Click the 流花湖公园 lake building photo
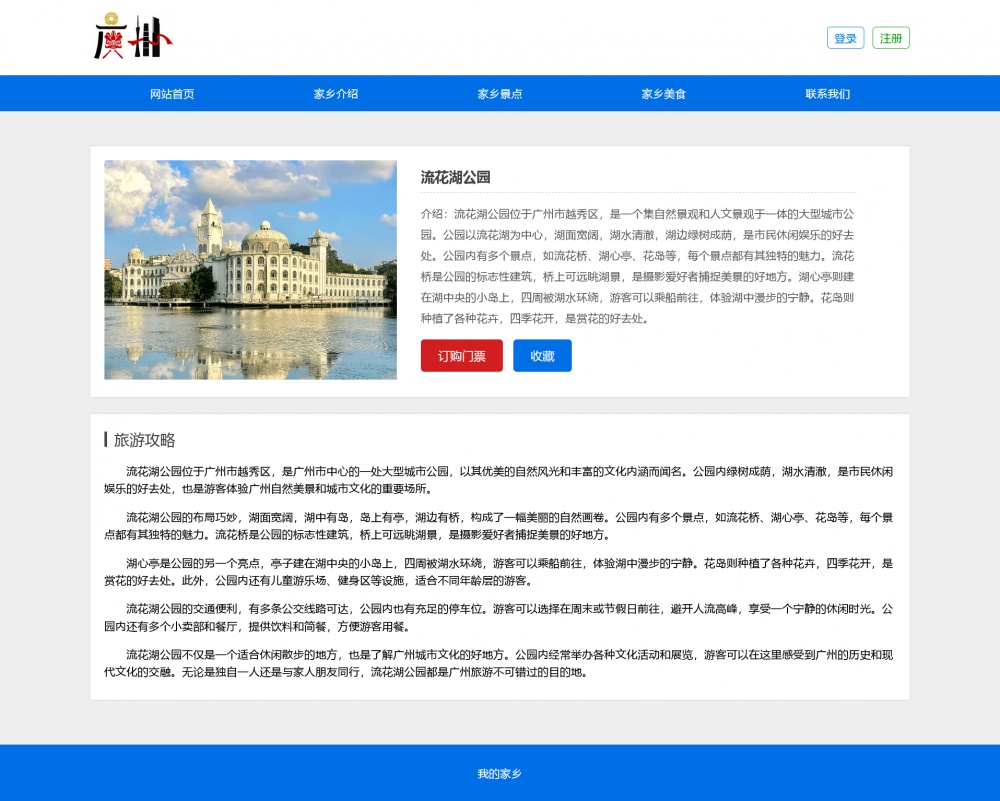1000x801 pixels. coord(250,270)
